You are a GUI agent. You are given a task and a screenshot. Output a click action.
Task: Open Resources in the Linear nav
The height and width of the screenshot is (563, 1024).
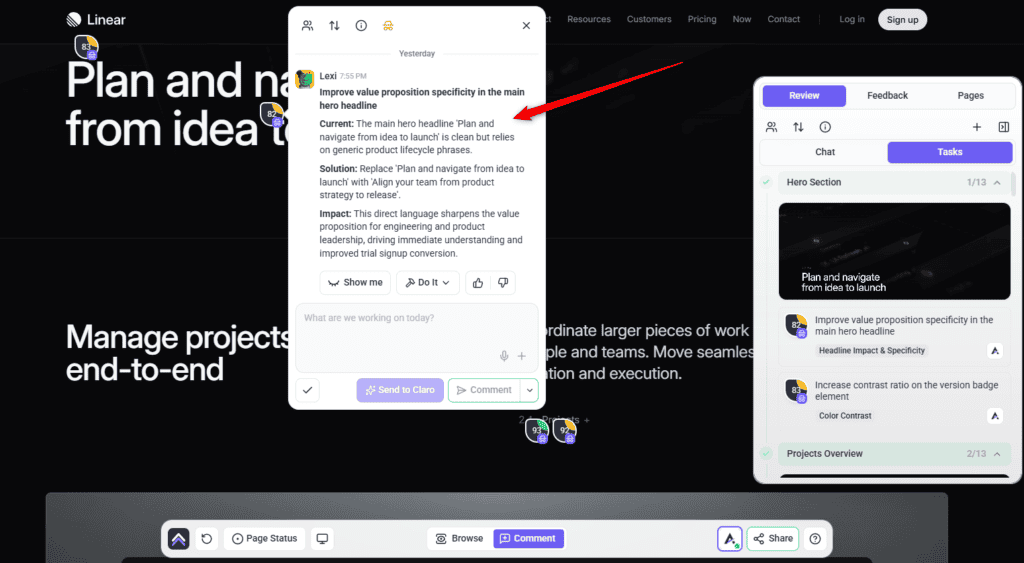[589, 20]
